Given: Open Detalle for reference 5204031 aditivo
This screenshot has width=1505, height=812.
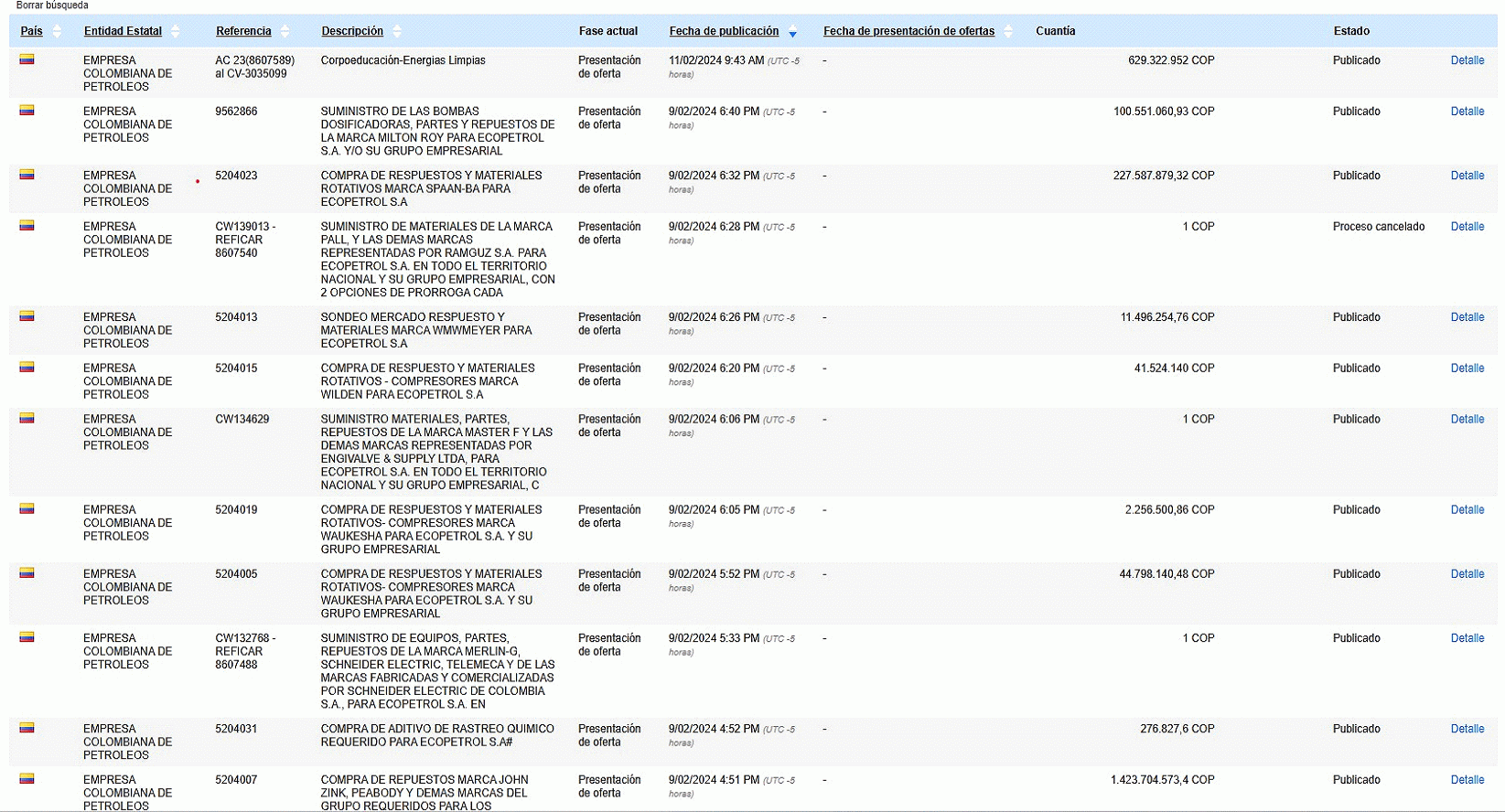Looking at the screenshot, I should point(1467,730).
